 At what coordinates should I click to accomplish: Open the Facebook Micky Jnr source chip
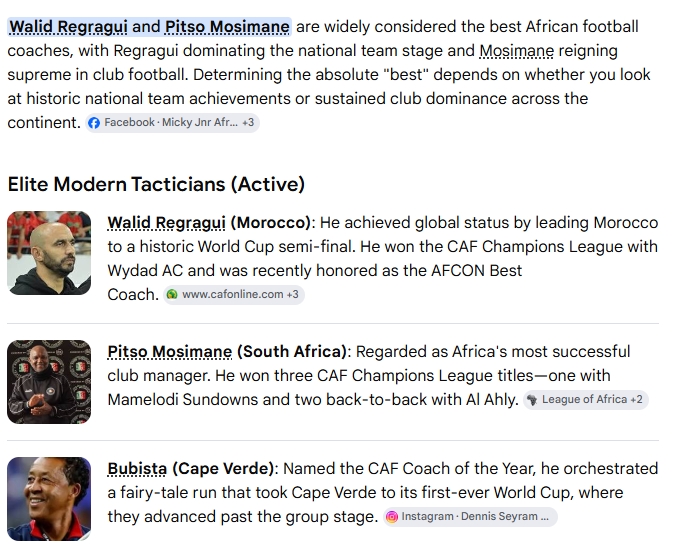pos(172,123)
